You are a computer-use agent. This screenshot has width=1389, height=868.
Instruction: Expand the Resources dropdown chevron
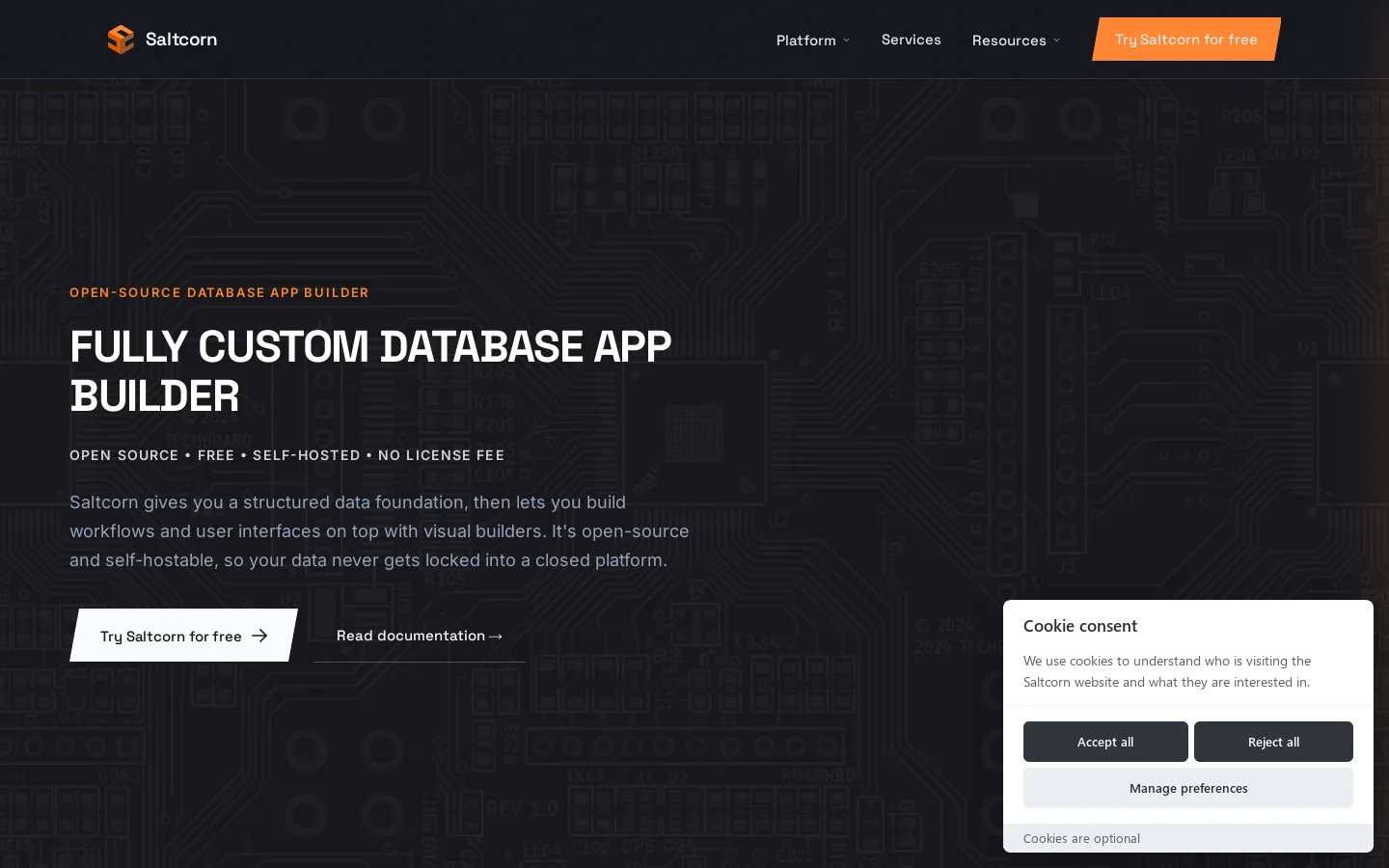pos(1056,41)
